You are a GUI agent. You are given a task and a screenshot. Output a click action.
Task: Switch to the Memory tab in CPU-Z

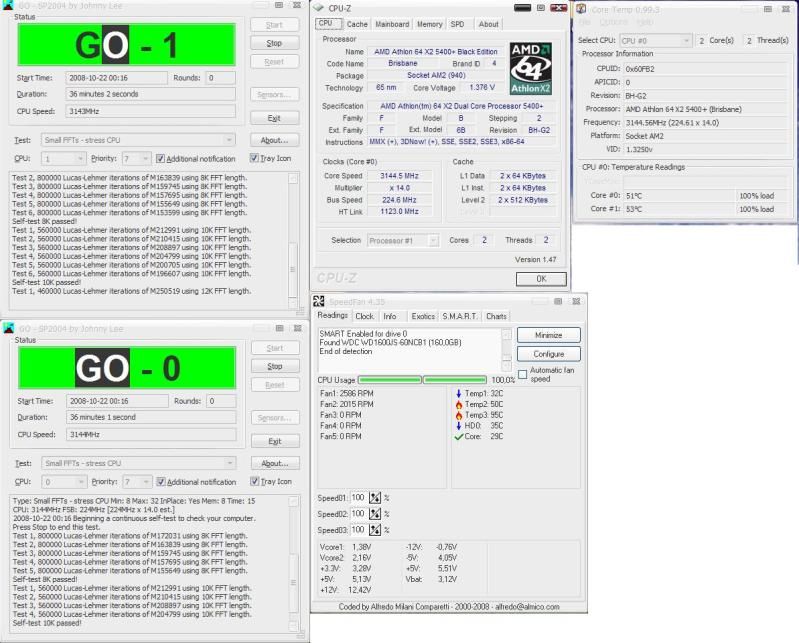click(x=430, y=24)
